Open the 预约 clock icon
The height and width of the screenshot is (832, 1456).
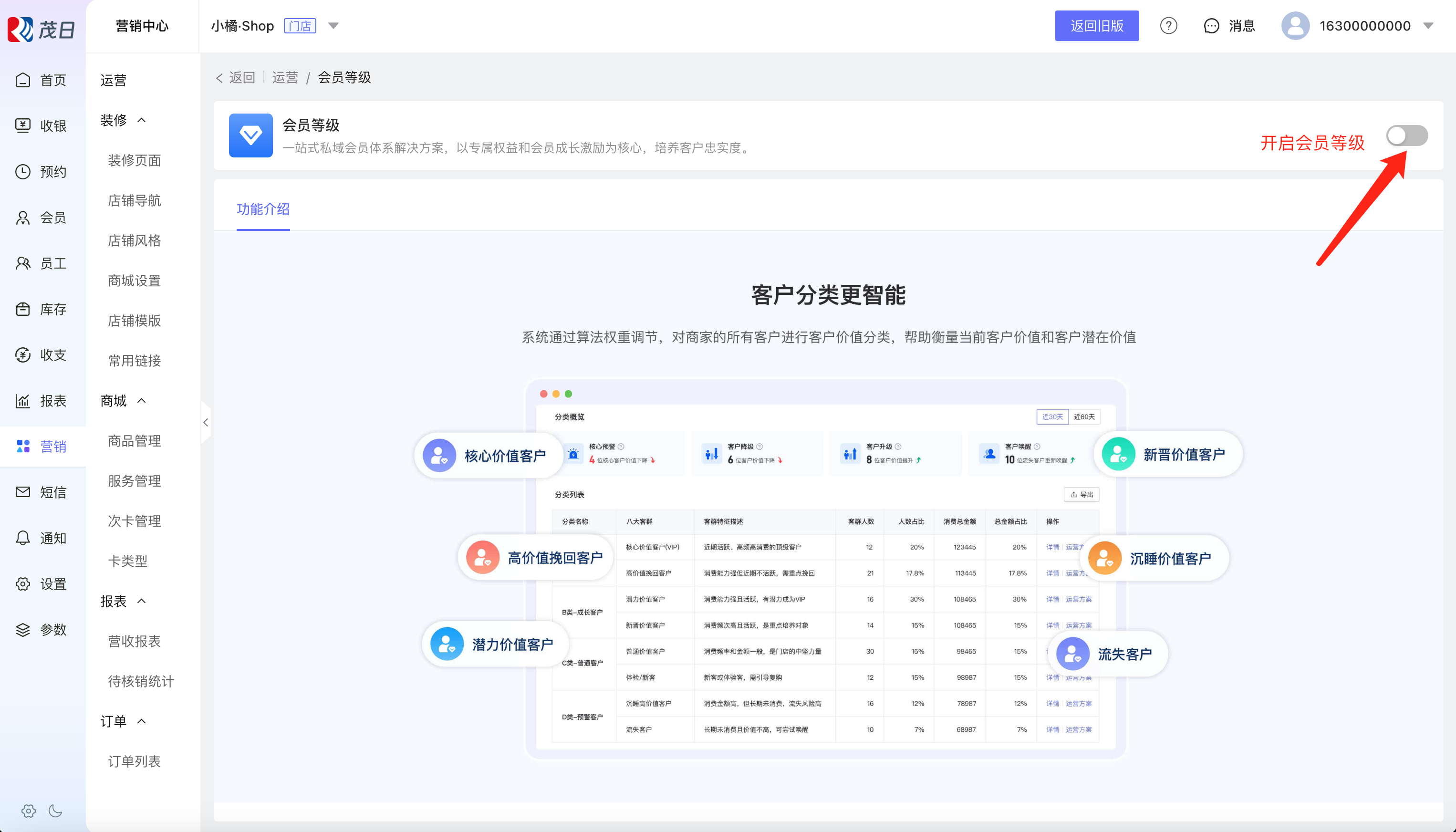[23, 171]
